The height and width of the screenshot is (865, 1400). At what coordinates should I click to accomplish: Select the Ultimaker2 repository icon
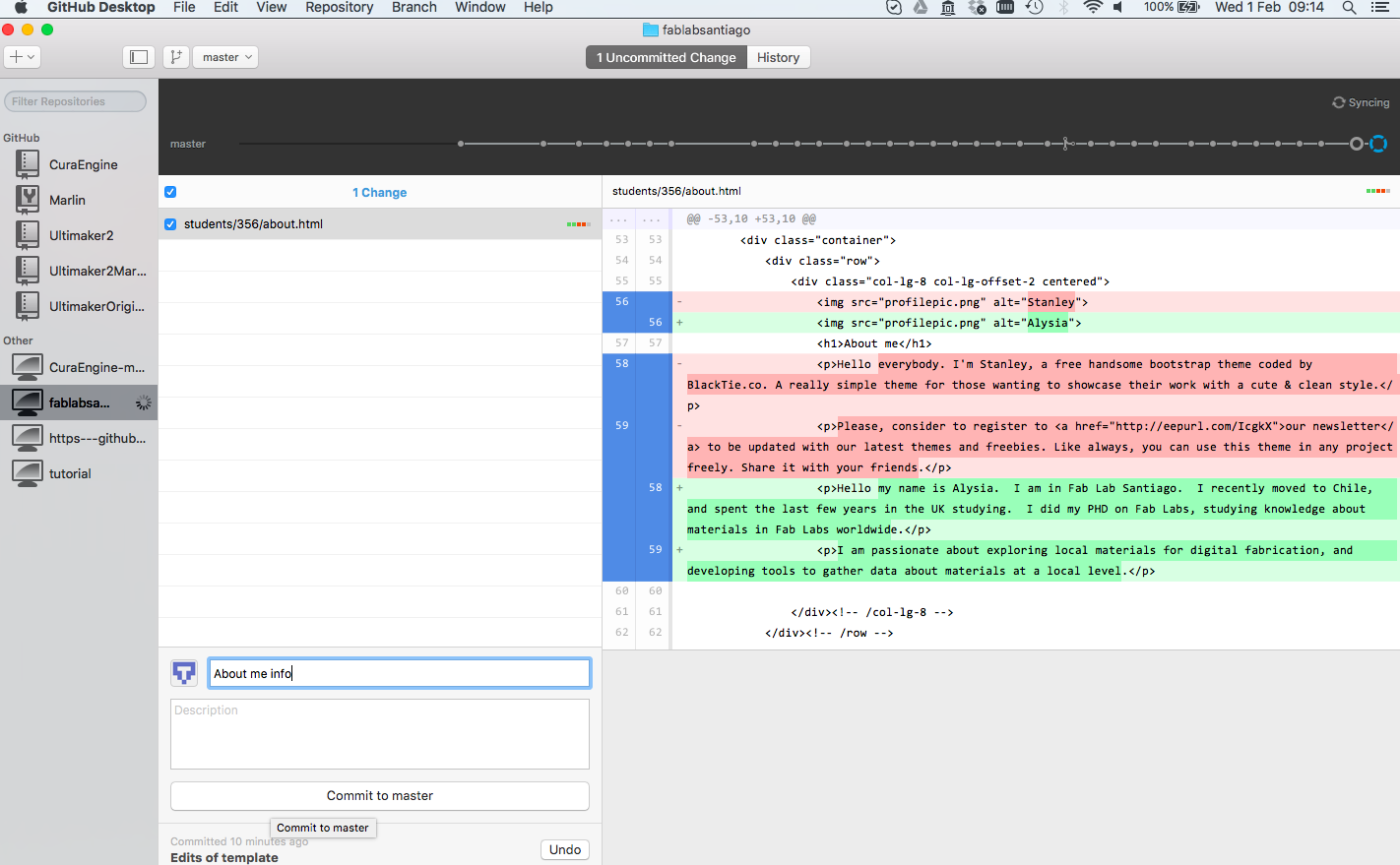pos(28,235)
